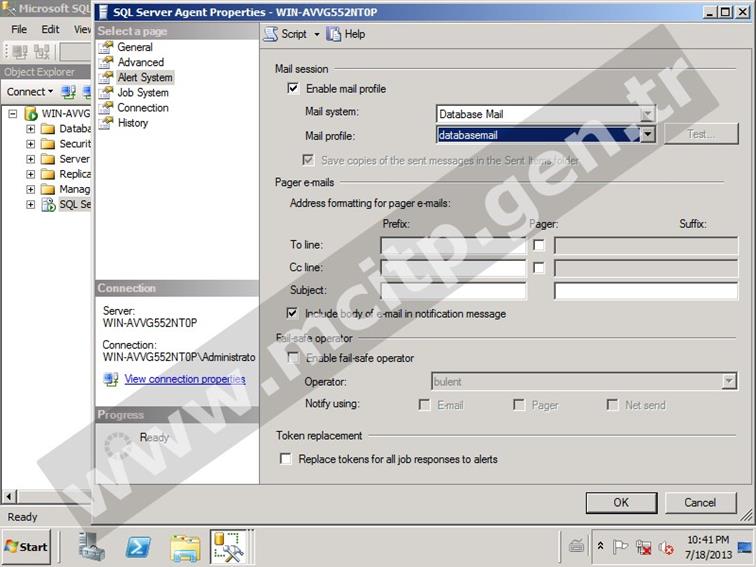
Task: Click the Cc line Prefix input field
Action: (x=453, y=268)
